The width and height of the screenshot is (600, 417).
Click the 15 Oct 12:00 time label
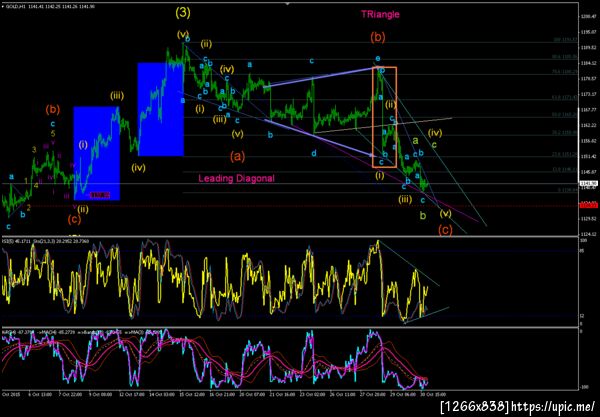point(191,394)
